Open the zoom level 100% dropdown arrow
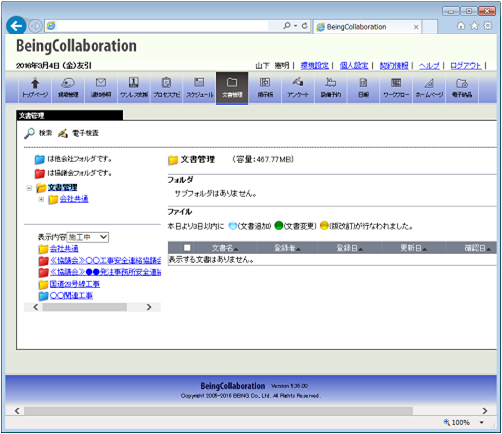 click(482, 422)
